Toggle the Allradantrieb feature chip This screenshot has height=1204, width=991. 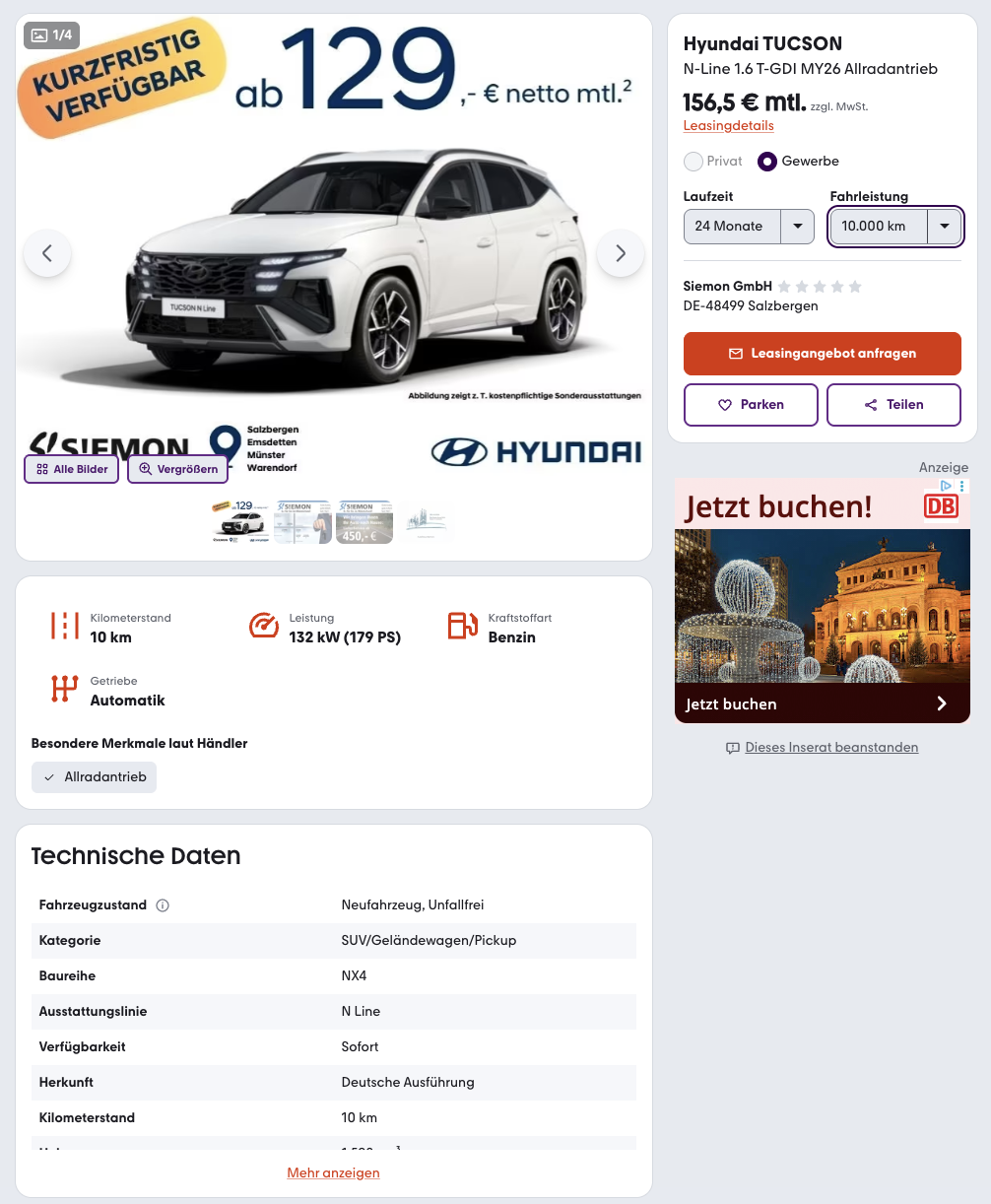coord(95,777)
